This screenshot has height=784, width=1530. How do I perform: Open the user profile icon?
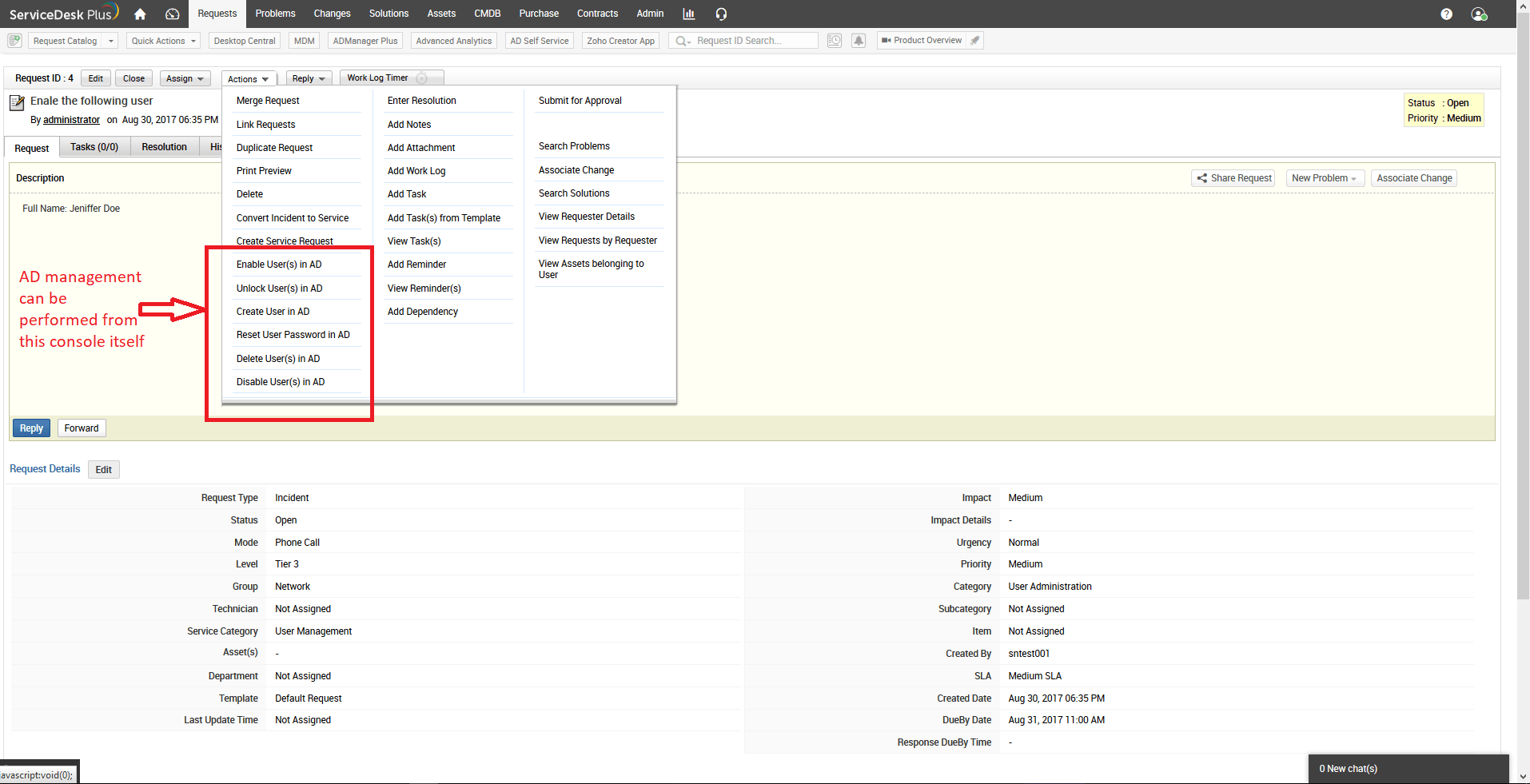point(1479,14)
